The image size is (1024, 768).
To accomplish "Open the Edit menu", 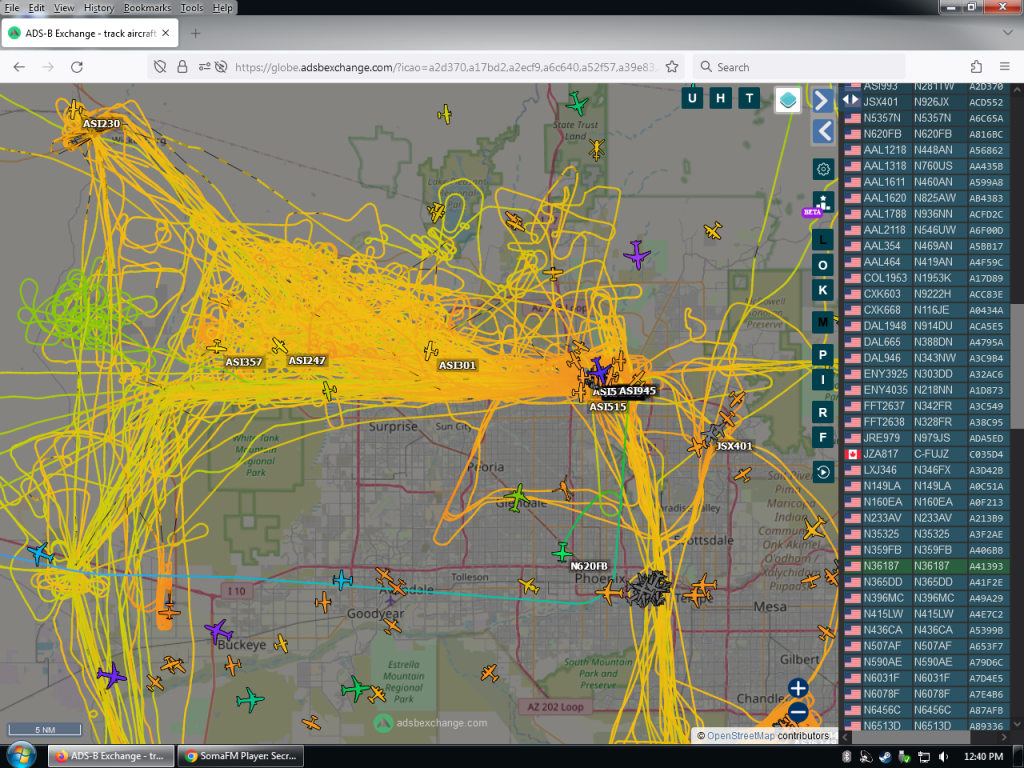I will [x=37, y=8].
